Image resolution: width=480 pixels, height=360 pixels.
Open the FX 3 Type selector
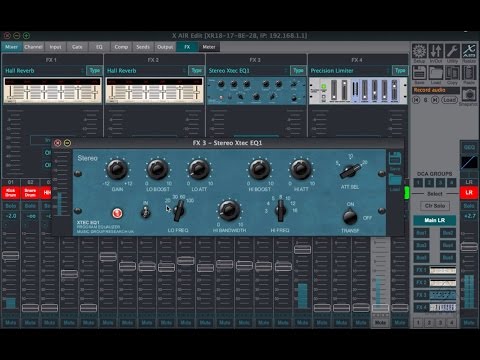coord(298,71)
